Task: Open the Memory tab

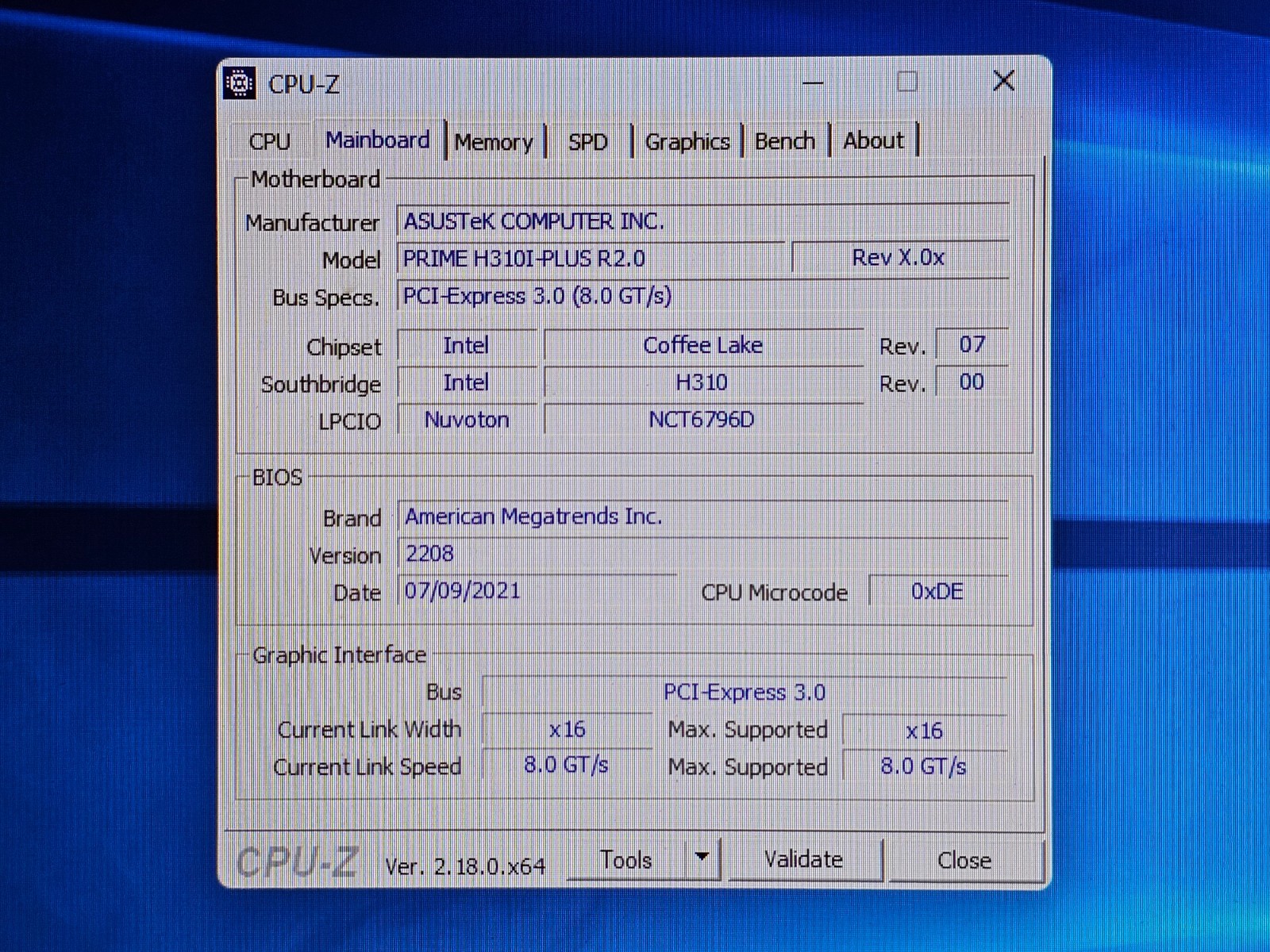Action: [494, 142]
